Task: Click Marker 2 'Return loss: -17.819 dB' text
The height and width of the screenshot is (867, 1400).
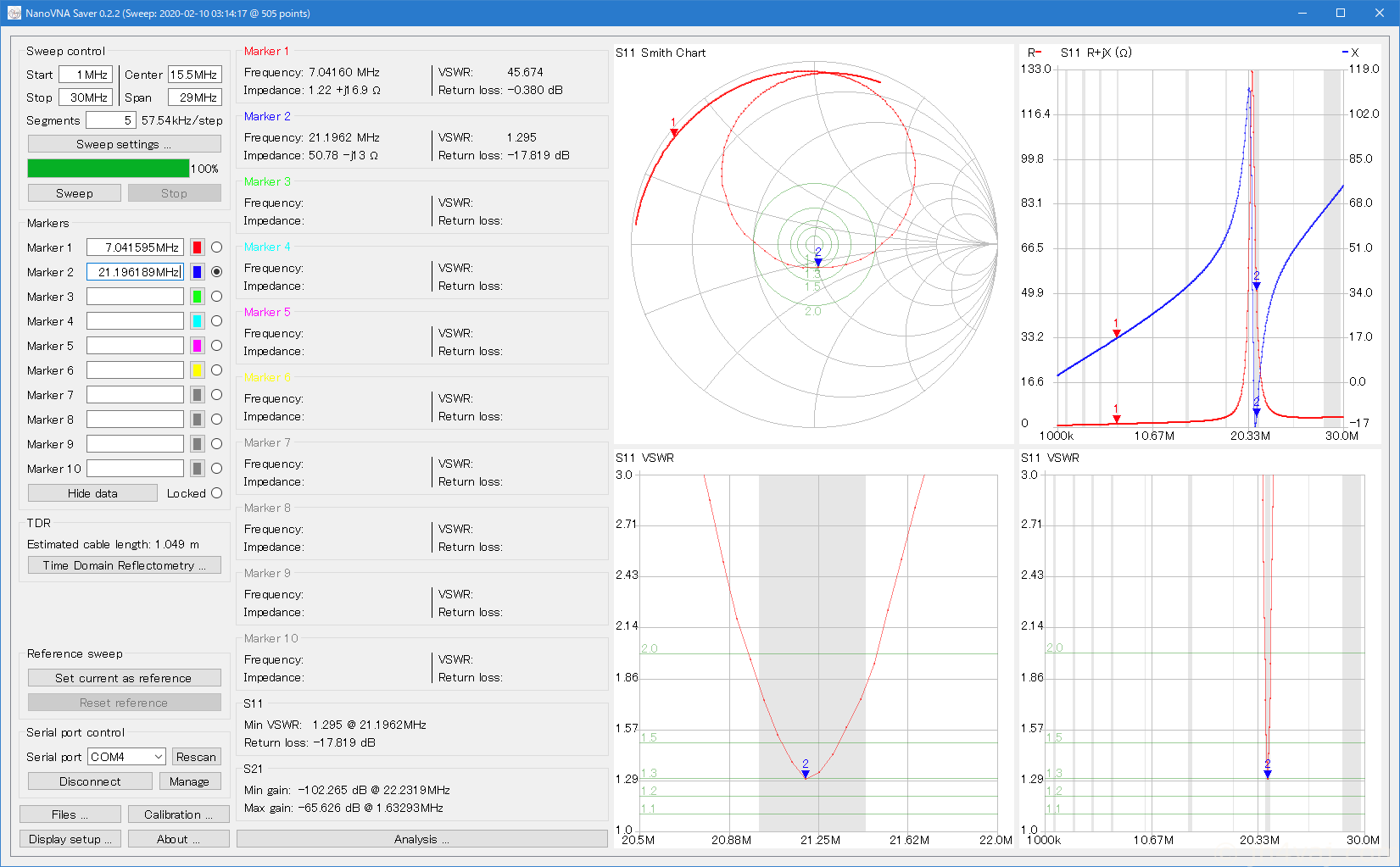Action: click(504, 155)
